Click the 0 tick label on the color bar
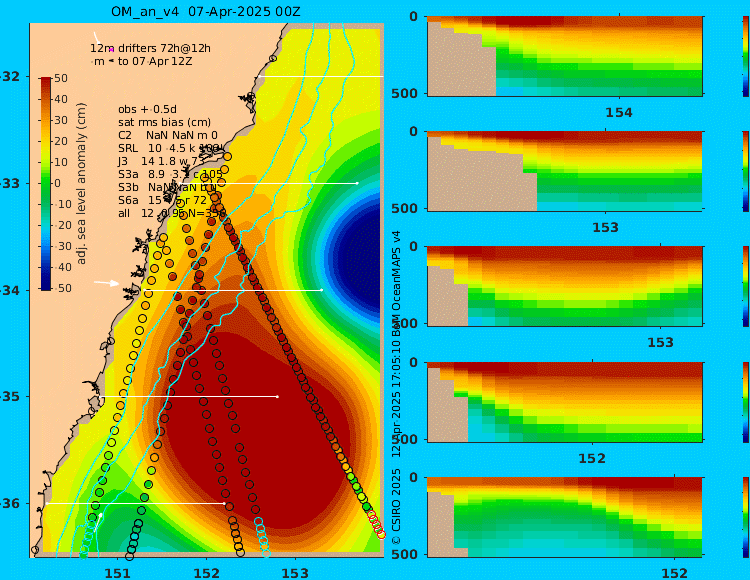 pyautogui.click(x=58, y=183)
